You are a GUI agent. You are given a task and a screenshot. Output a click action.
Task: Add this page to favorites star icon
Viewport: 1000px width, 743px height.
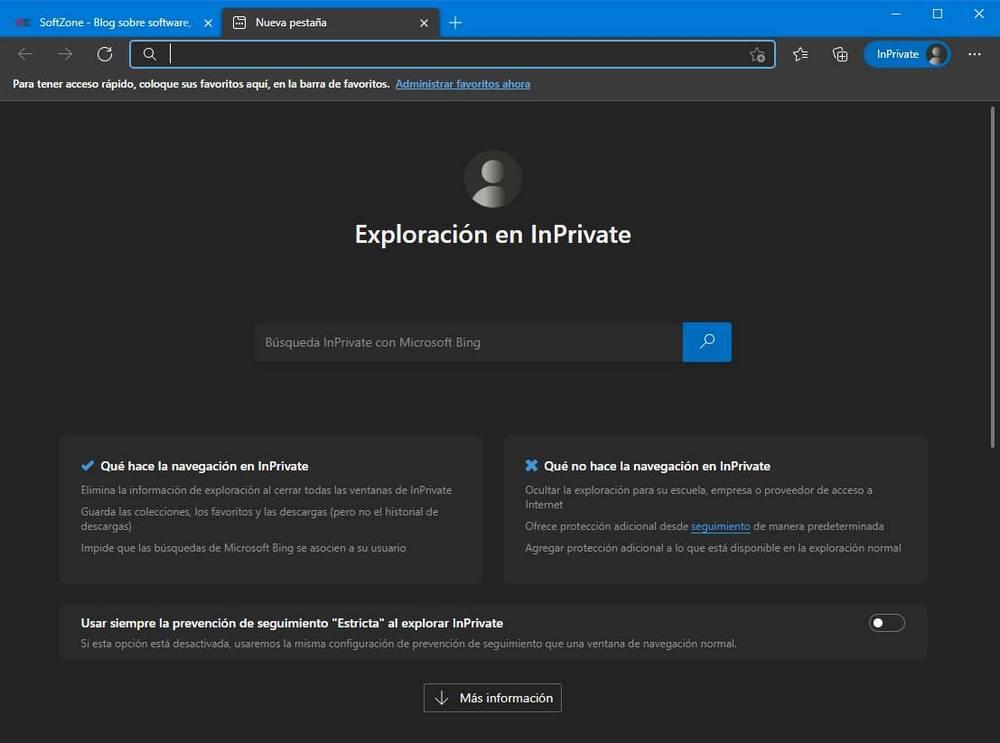click(x=757, y=55)
